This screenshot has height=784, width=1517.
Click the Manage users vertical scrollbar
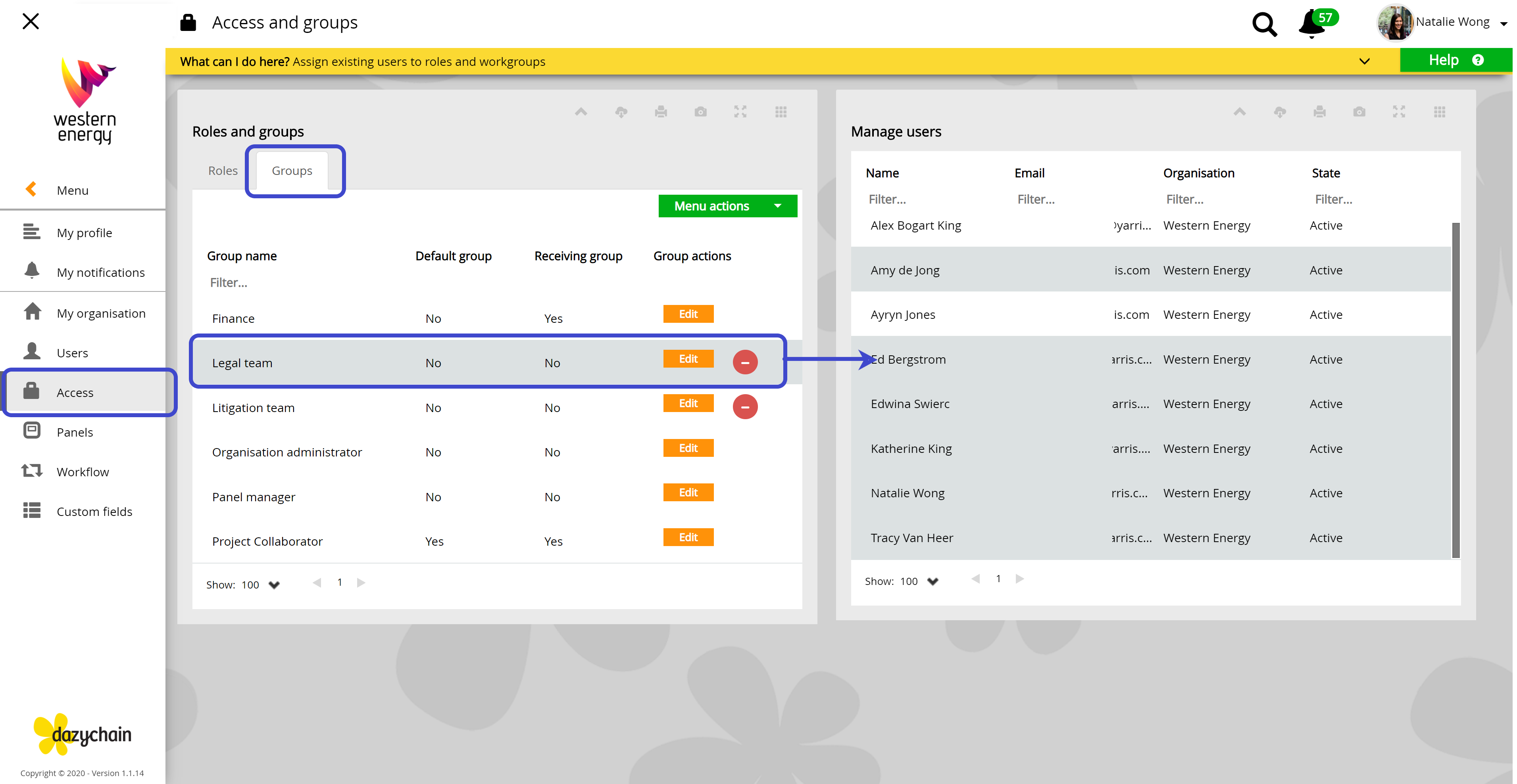pyautogui.click(x=1456, y=390)
